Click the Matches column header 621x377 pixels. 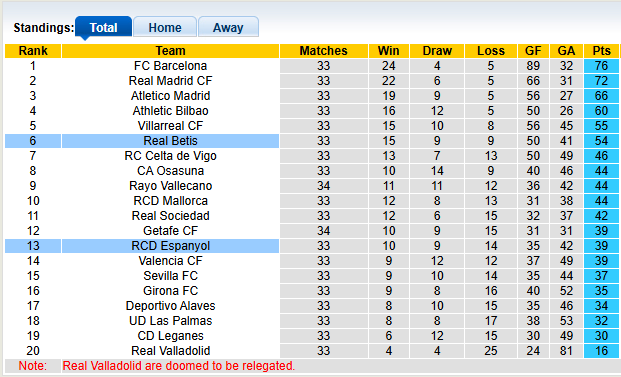[324, 51]
